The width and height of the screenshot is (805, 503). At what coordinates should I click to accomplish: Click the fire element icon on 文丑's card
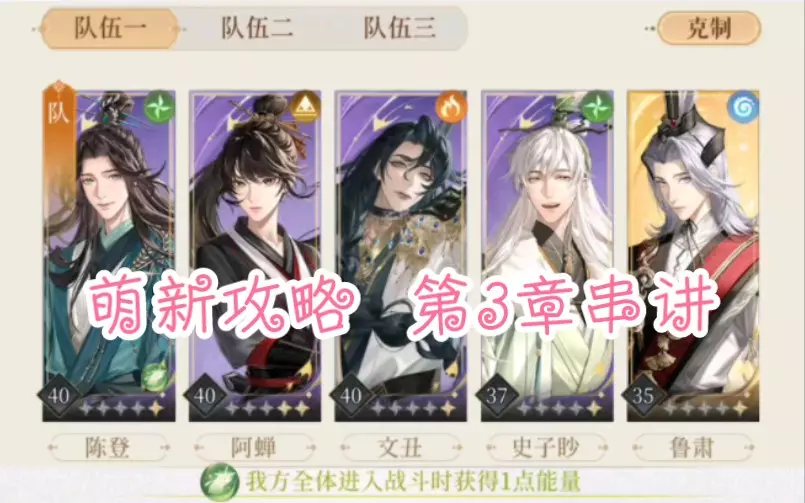pyautogui.click(x=451, y=107)
